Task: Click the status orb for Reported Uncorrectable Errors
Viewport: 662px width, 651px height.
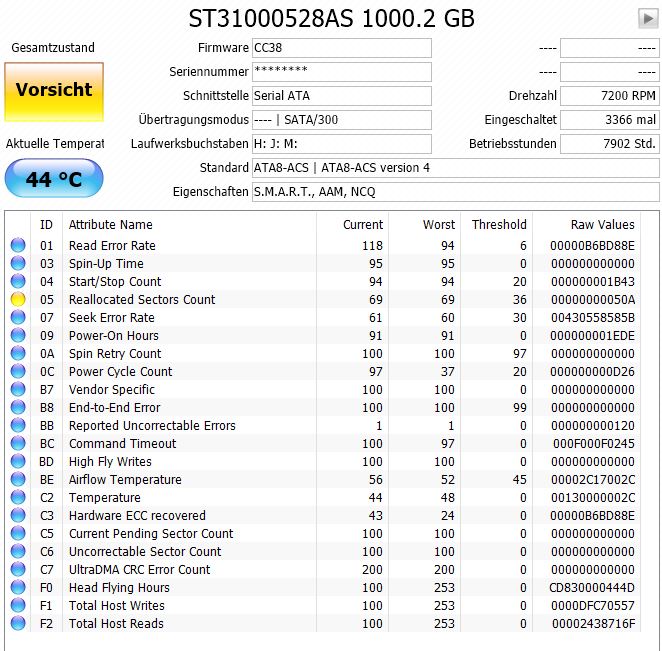Action: pyautogui.click(x=18, y=425)
